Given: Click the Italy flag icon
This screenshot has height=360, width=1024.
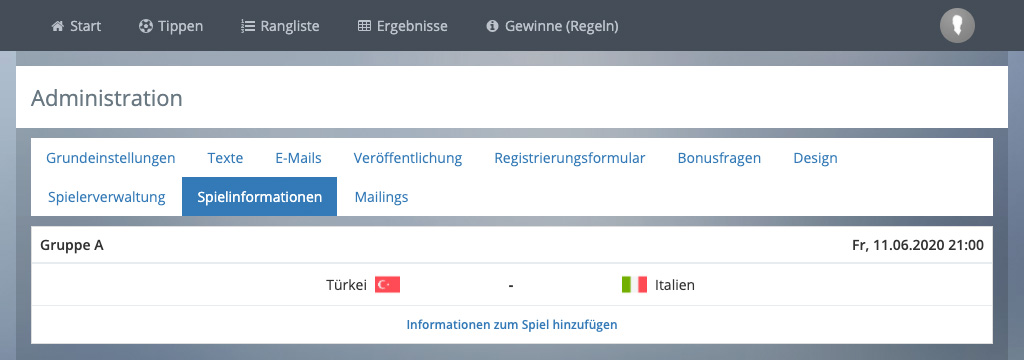Looking at the screenshot, I should (x=634, y=285).
